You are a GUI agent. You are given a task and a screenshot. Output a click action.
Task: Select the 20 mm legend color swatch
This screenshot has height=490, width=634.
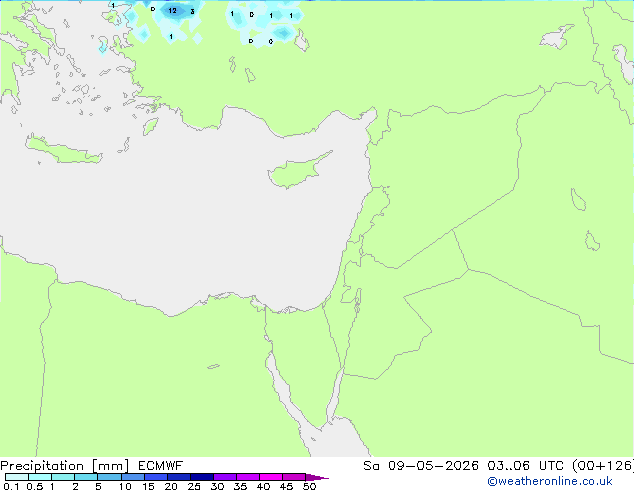(179, 477)
